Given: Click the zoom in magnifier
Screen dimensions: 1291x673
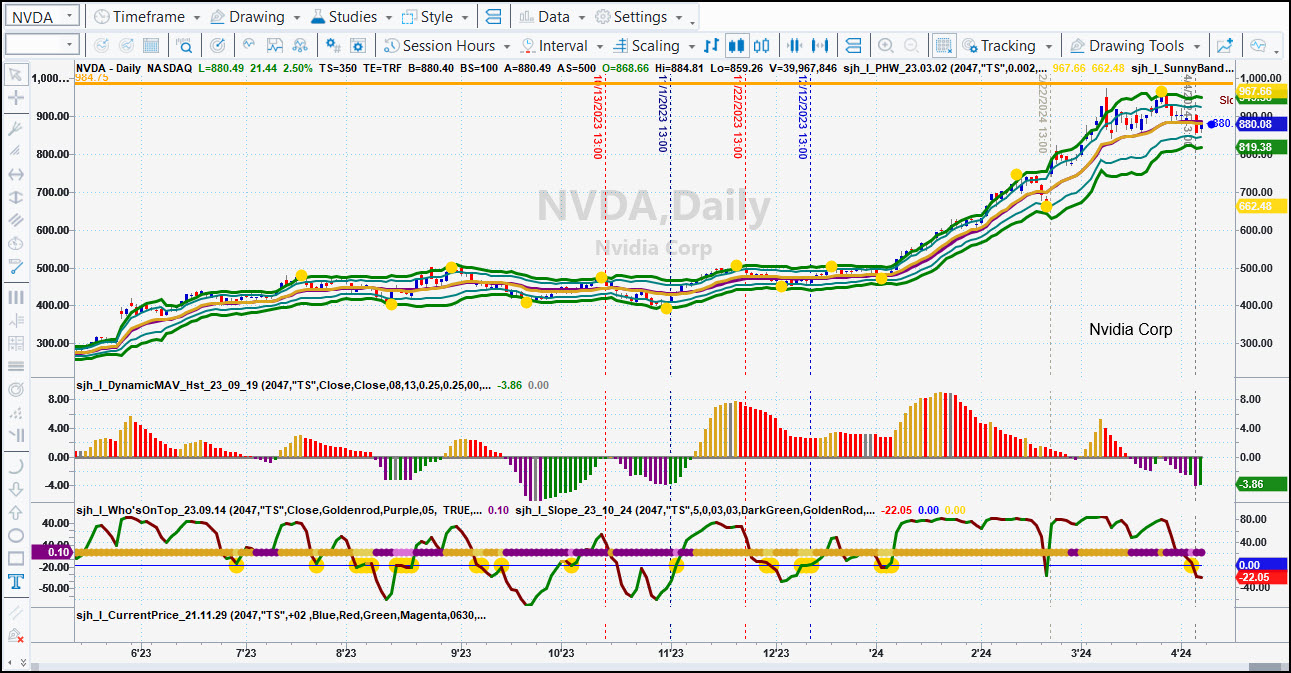Looking at the screenshot, I should coord(886,46).
